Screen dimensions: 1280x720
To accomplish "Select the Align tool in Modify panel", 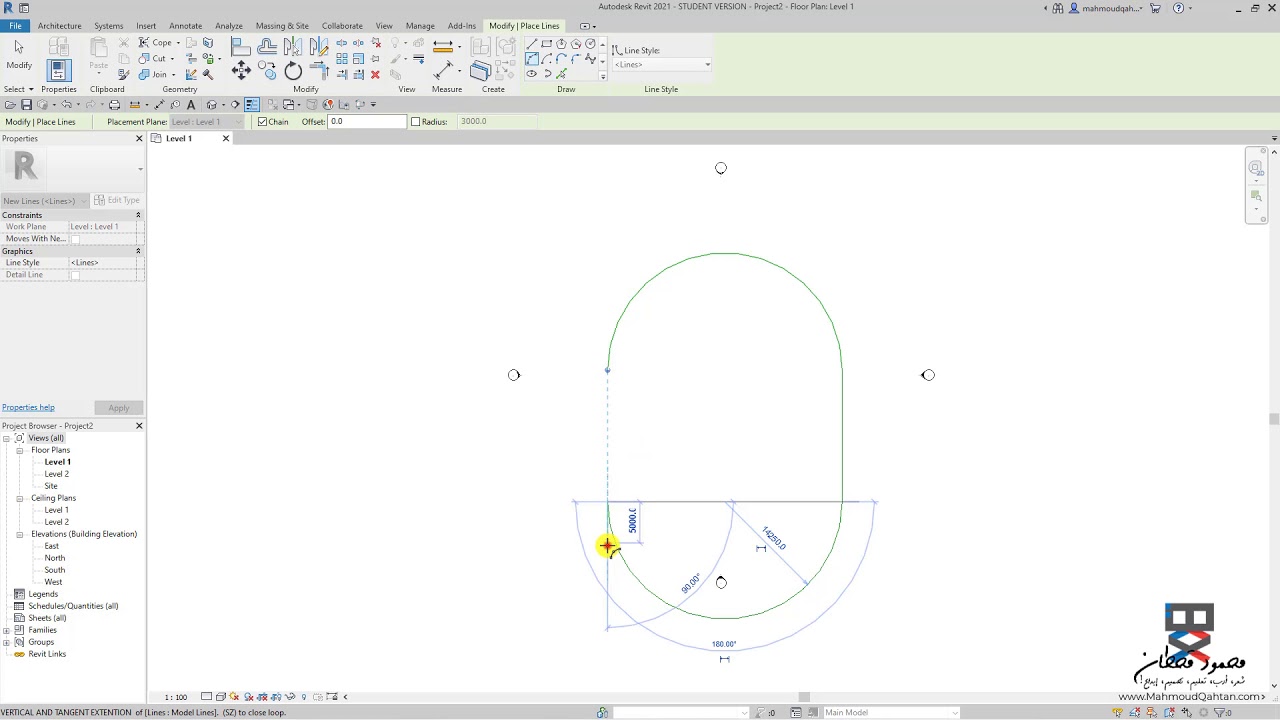I will (x=241, y=46).
